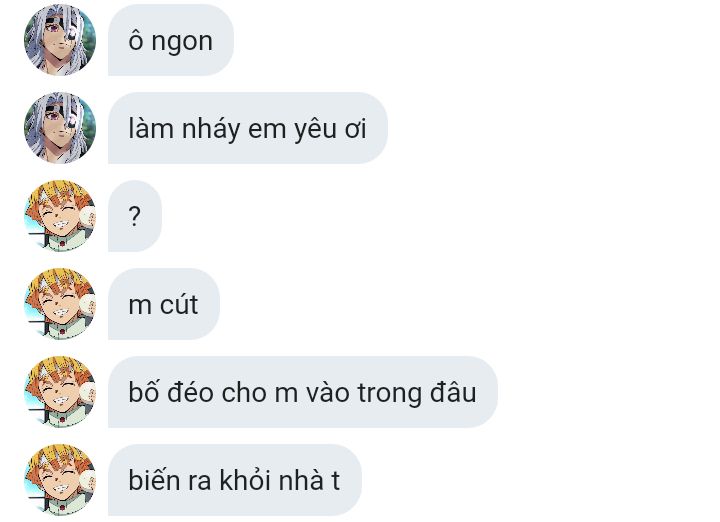Image resolution: width=720 pixels, height=522 pixels.
Task: Select the "ô ngon" message bubble
Action: pyautogui.click(x=171, y=40)
